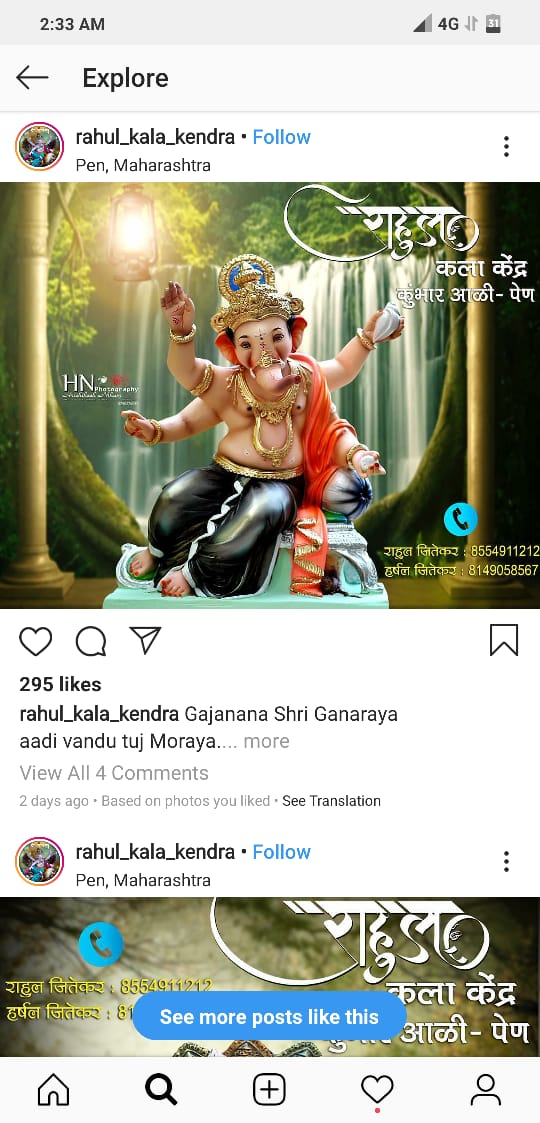Viewport: 540px width, 1123px height.
Task: Open Activity heart tab in bottom bar
Action: point(377,1090)
